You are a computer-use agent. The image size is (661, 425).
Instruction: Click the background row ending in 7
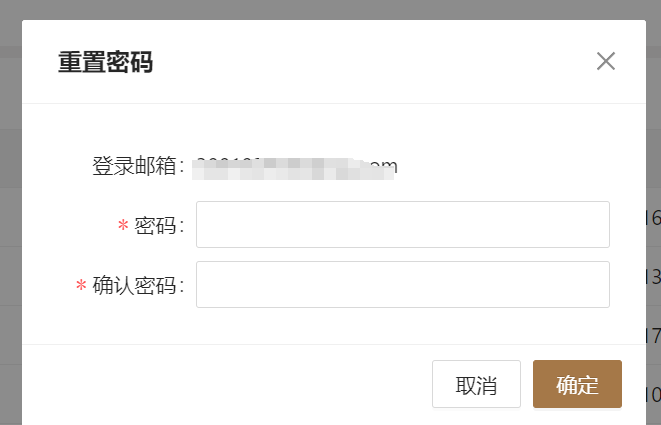pyautogui.click(x=653, y=336)
